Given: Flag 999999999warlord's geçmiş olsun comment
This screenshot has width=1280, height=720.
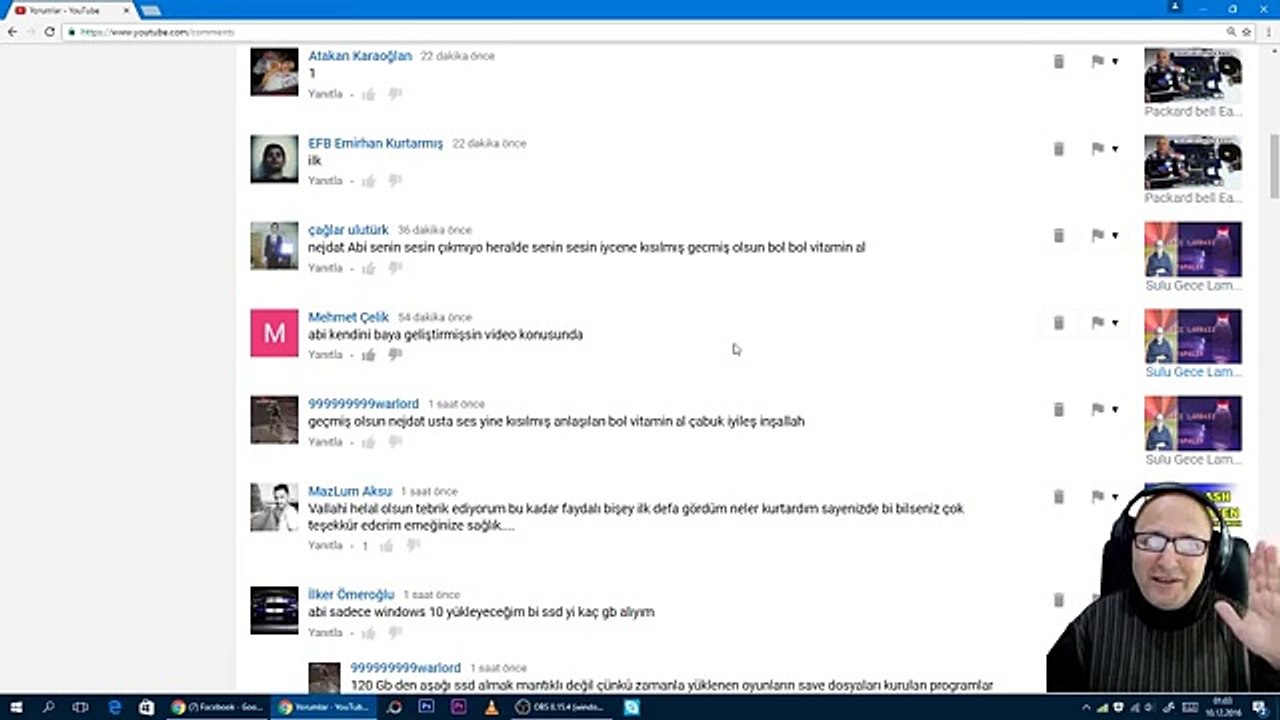Looking at the screenshot, I should [x=1098, y=410].
